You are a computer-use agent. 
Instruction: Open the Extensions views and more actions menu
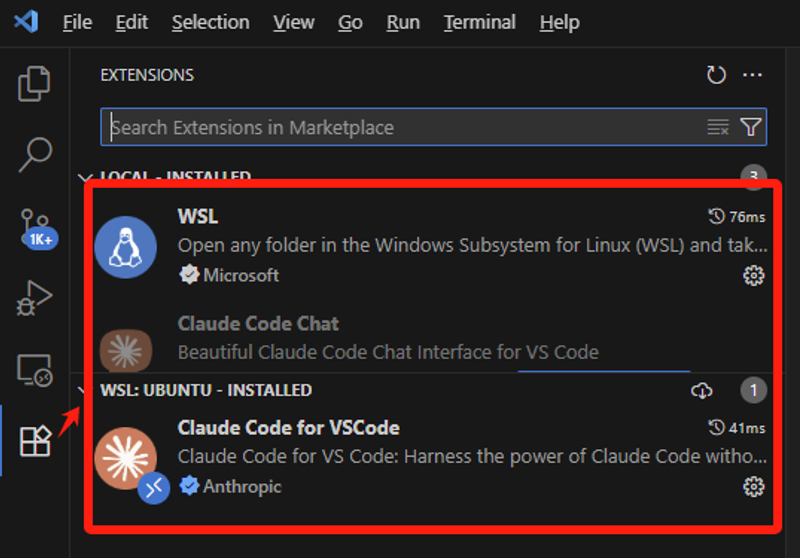pos(752,75)
